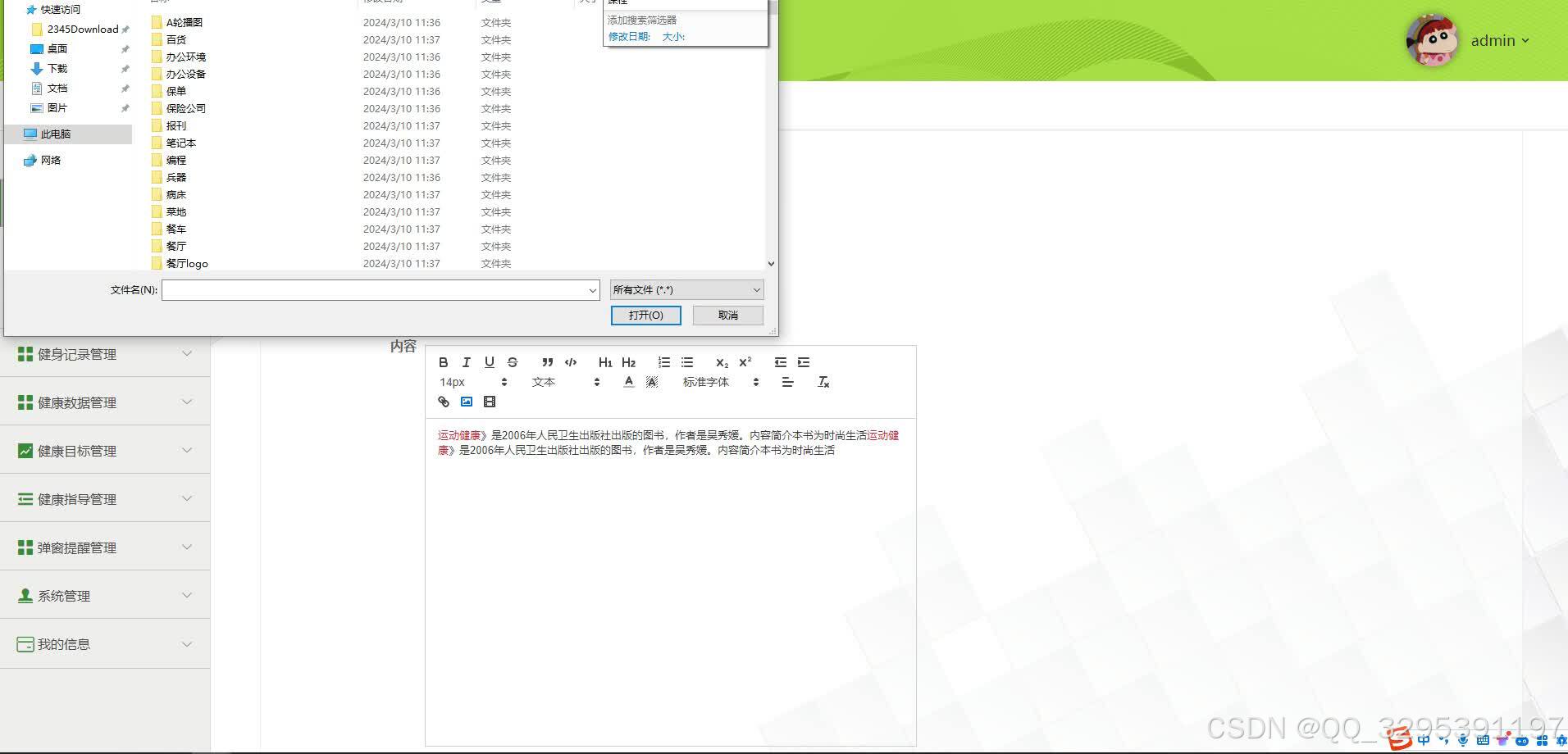Open the 文件名 history dropdown arrow
The width and height of the screenshot is (1568, 754).
click(x=592, y=290)
